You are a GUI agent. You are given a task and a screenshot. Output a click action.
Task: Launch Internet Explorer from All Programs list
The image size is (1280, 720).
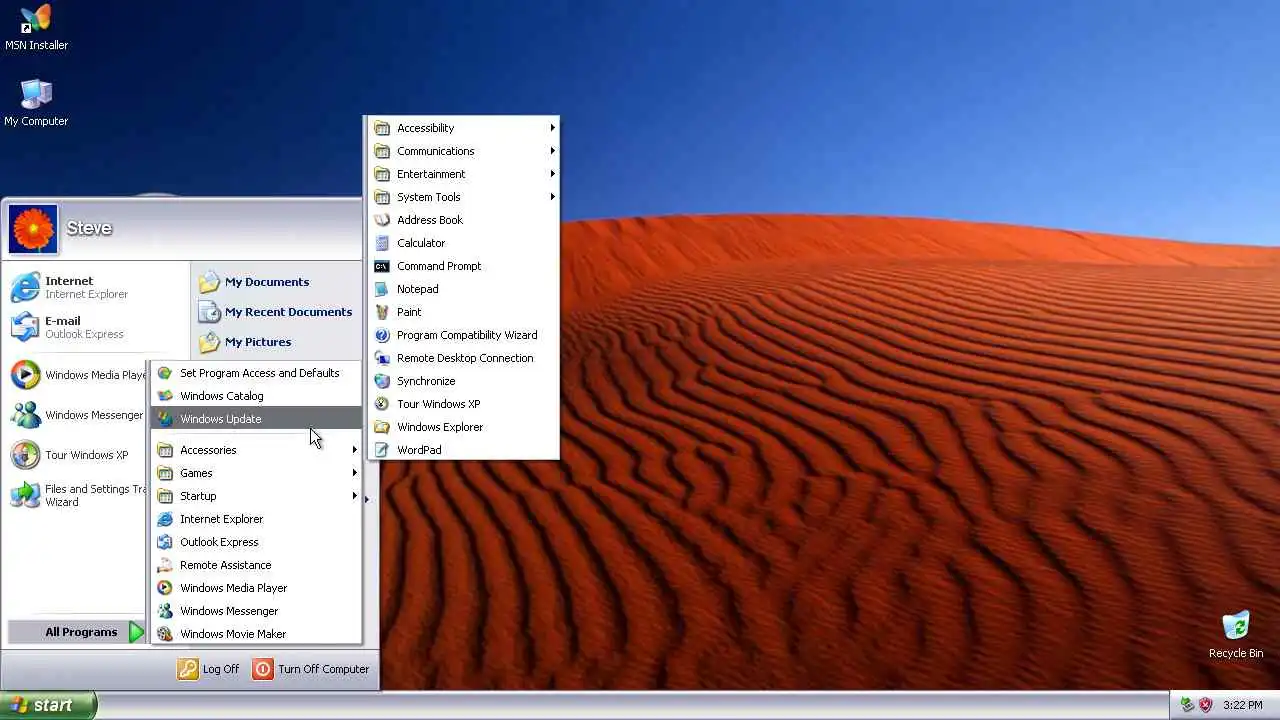[x=256, y=519]
